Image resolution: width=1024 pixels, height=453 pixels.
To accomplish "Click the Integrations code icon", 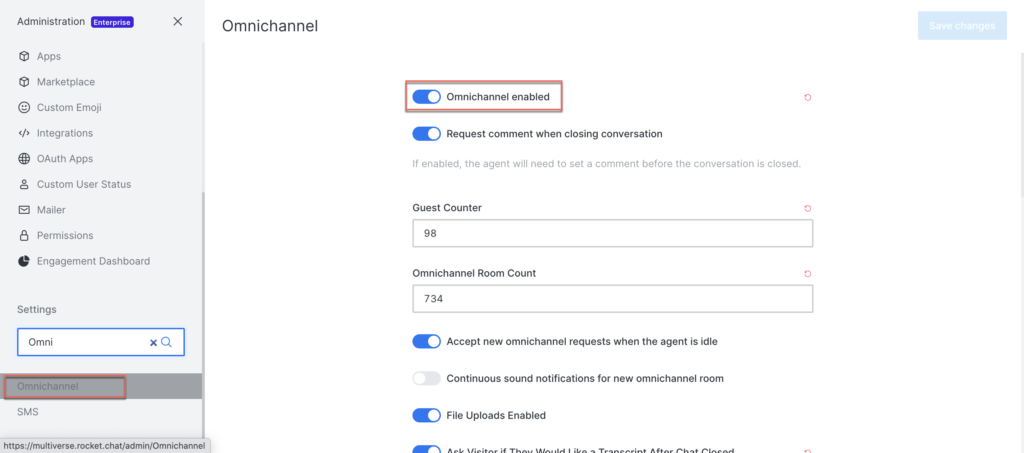I will point(24,133).
